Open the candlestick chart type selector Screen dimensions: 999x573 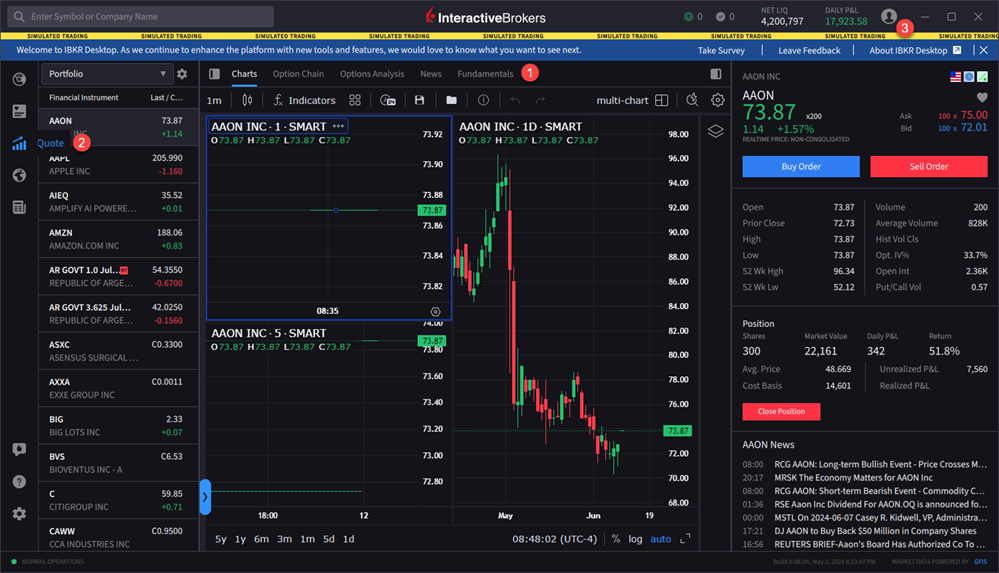(x=247, y=100)
